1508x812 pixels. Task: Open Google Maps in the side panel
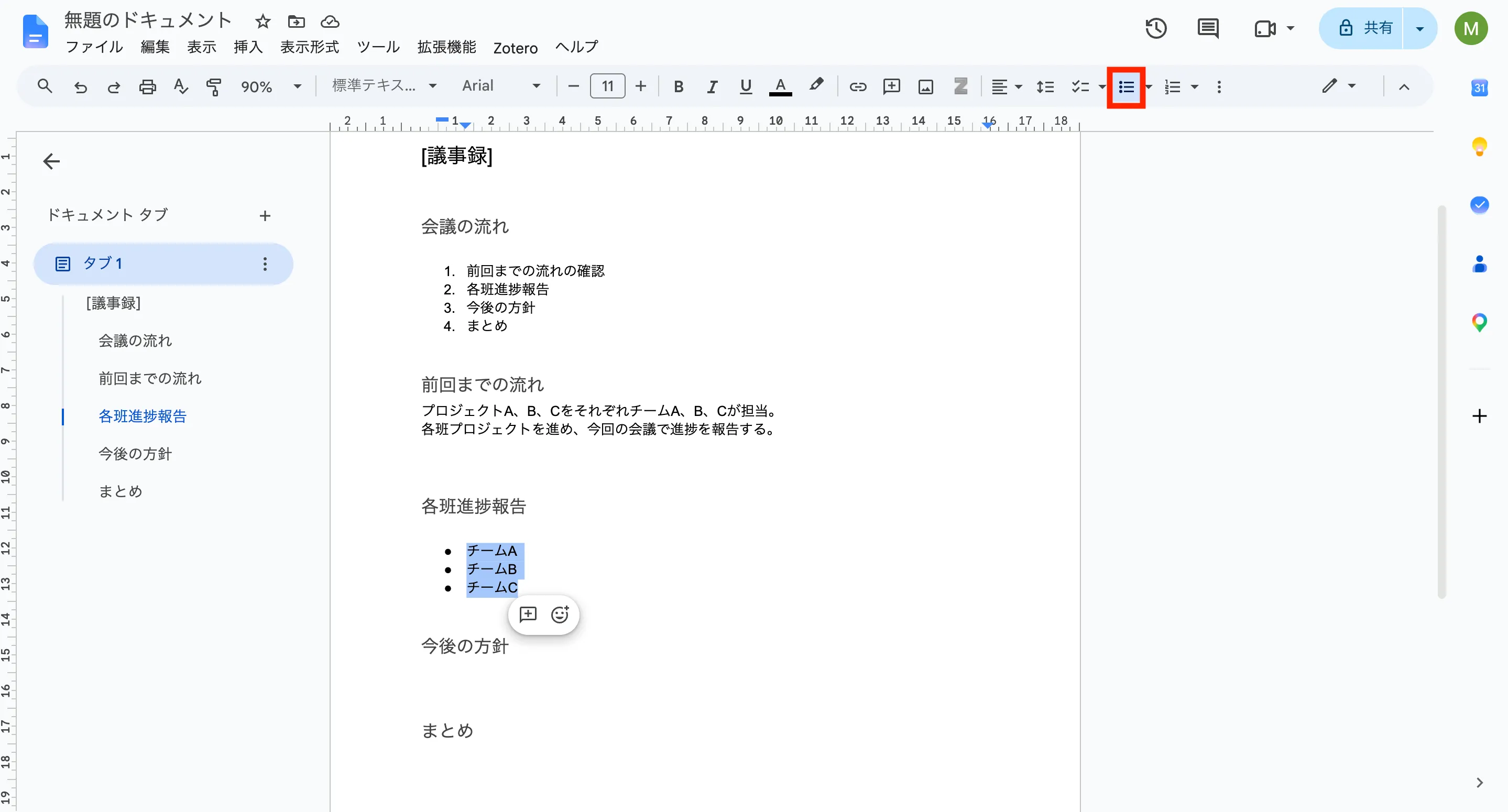point(1479,323)
